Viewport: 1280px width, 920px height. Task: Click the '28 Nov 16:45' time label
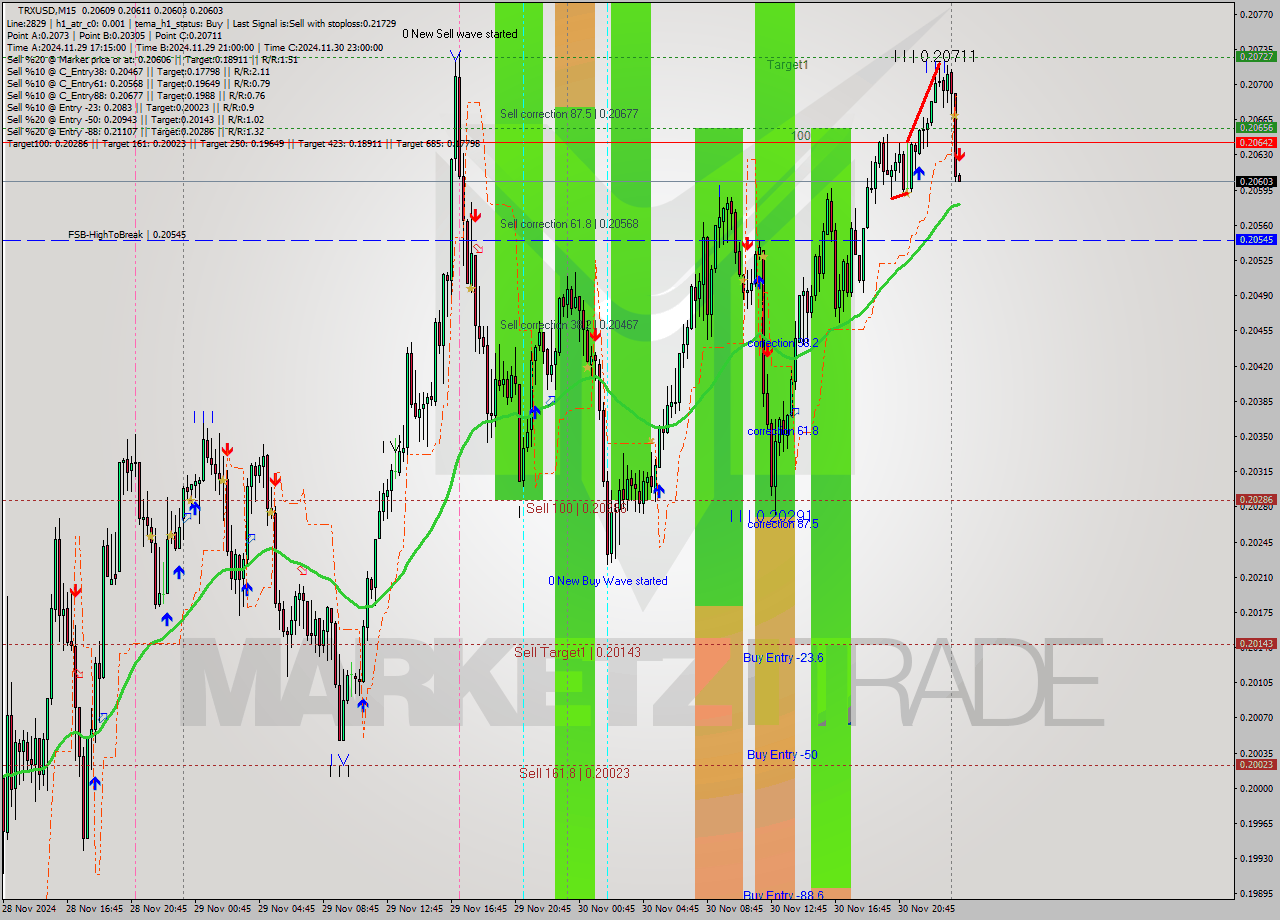95,909
